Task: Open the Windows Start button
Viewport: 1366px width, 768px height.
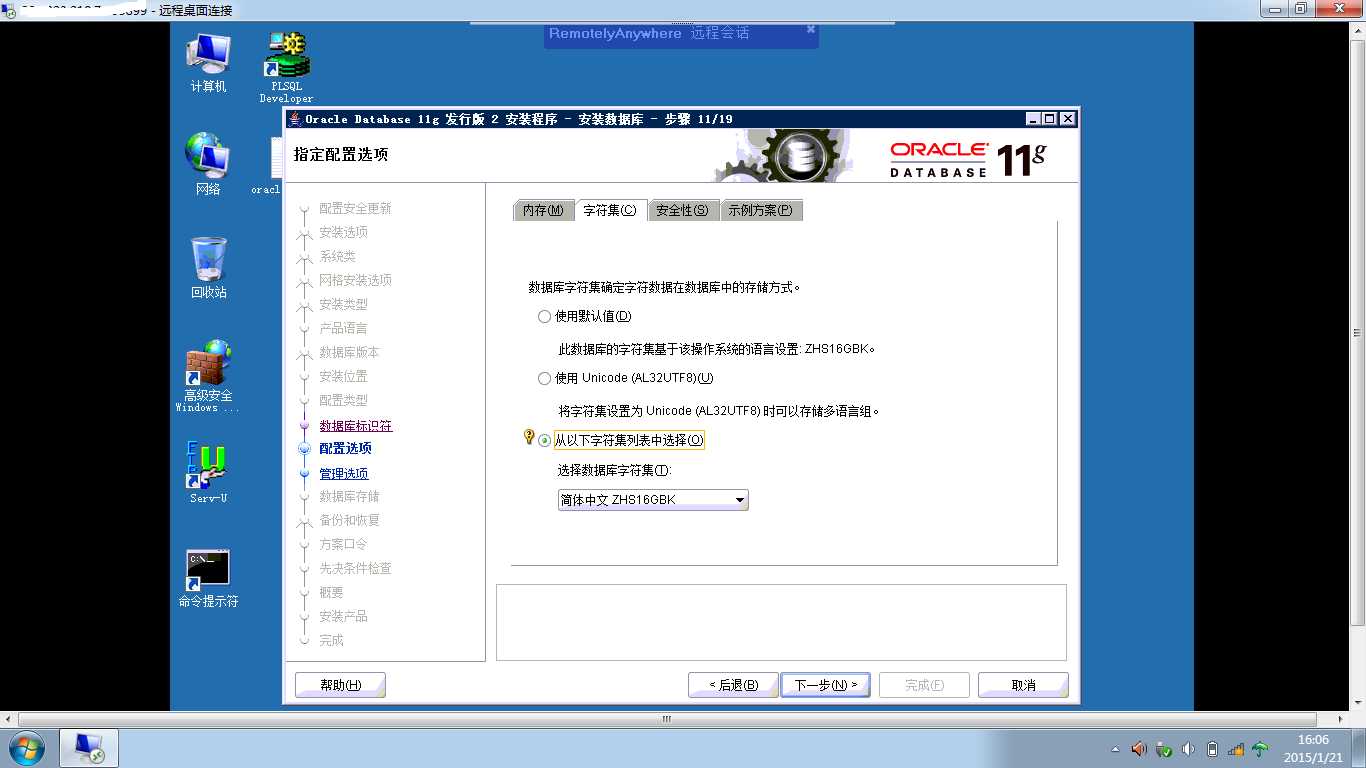Action: coord(26,748)
